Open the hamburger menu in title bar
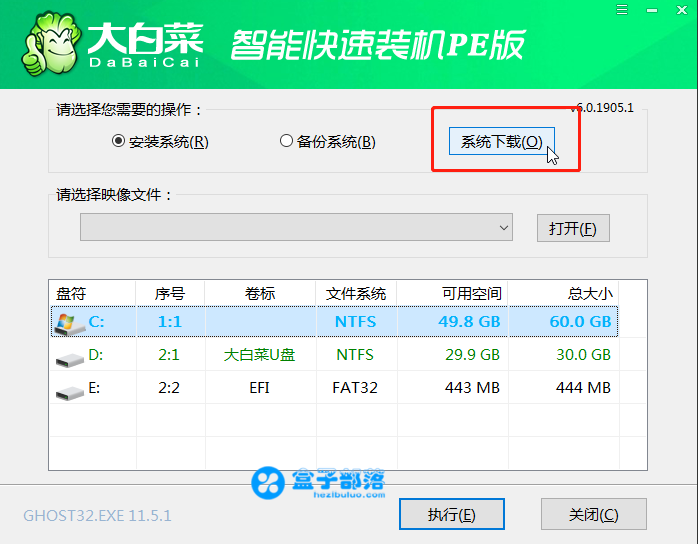 click(622, 10)
